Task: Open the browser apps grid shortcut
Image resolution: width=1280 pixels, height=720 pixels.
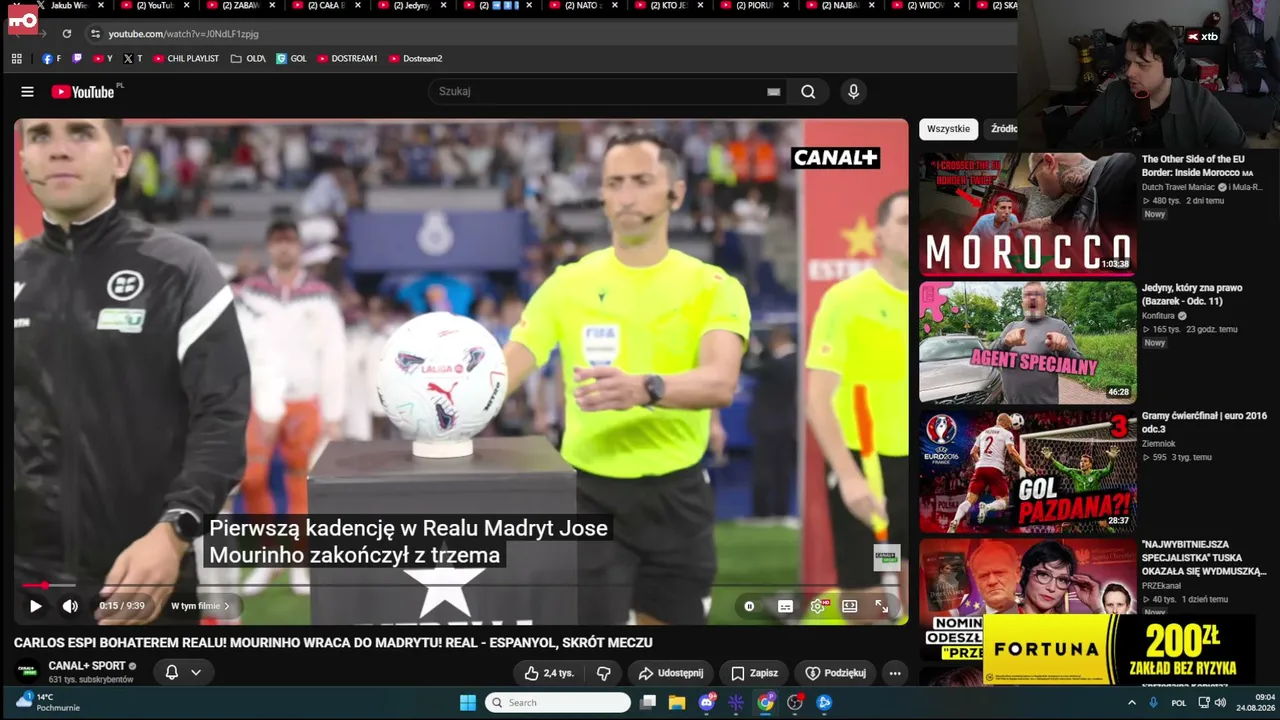Action: click(x=16, y=59)
